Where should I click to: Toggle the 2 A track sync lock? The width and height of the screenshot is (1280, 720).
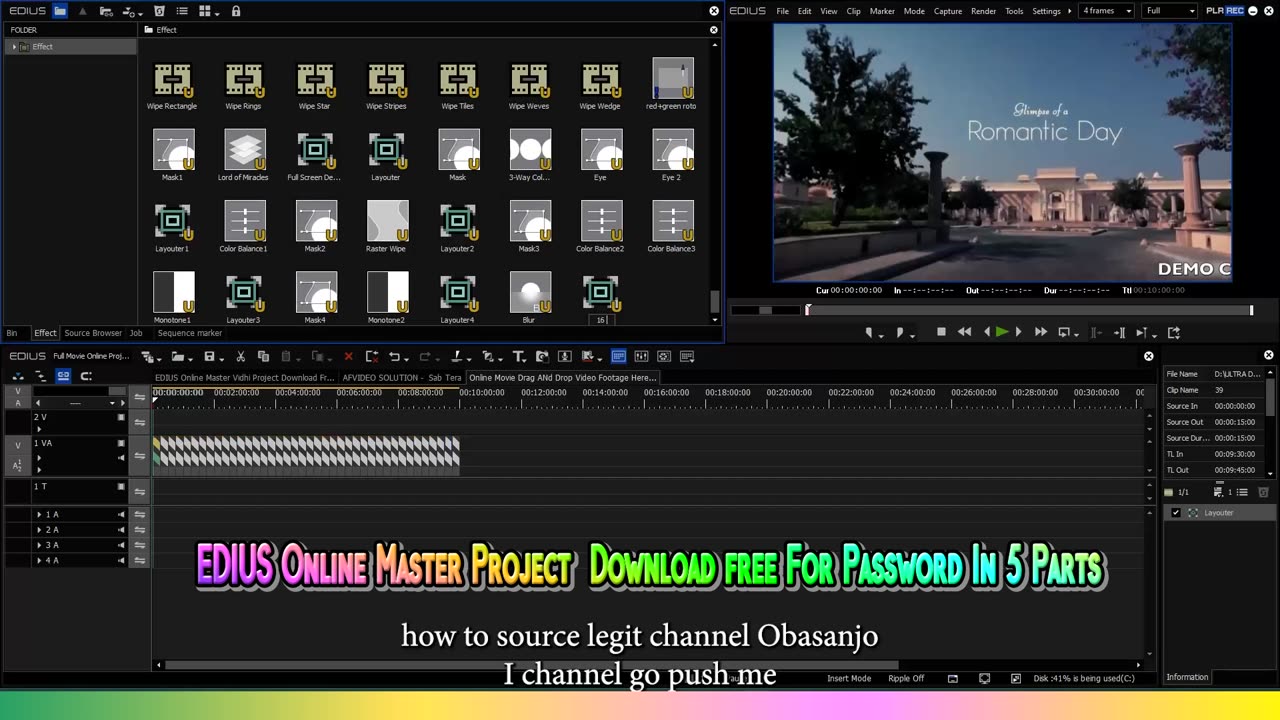pyautogui.click(x=140, y=530)
